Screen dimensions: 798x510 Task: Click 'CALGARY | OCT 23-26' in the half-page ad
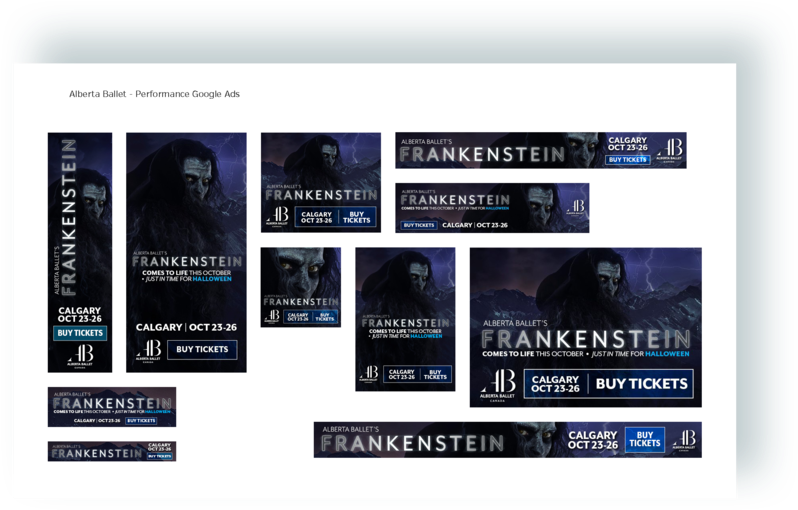[186, 327]
